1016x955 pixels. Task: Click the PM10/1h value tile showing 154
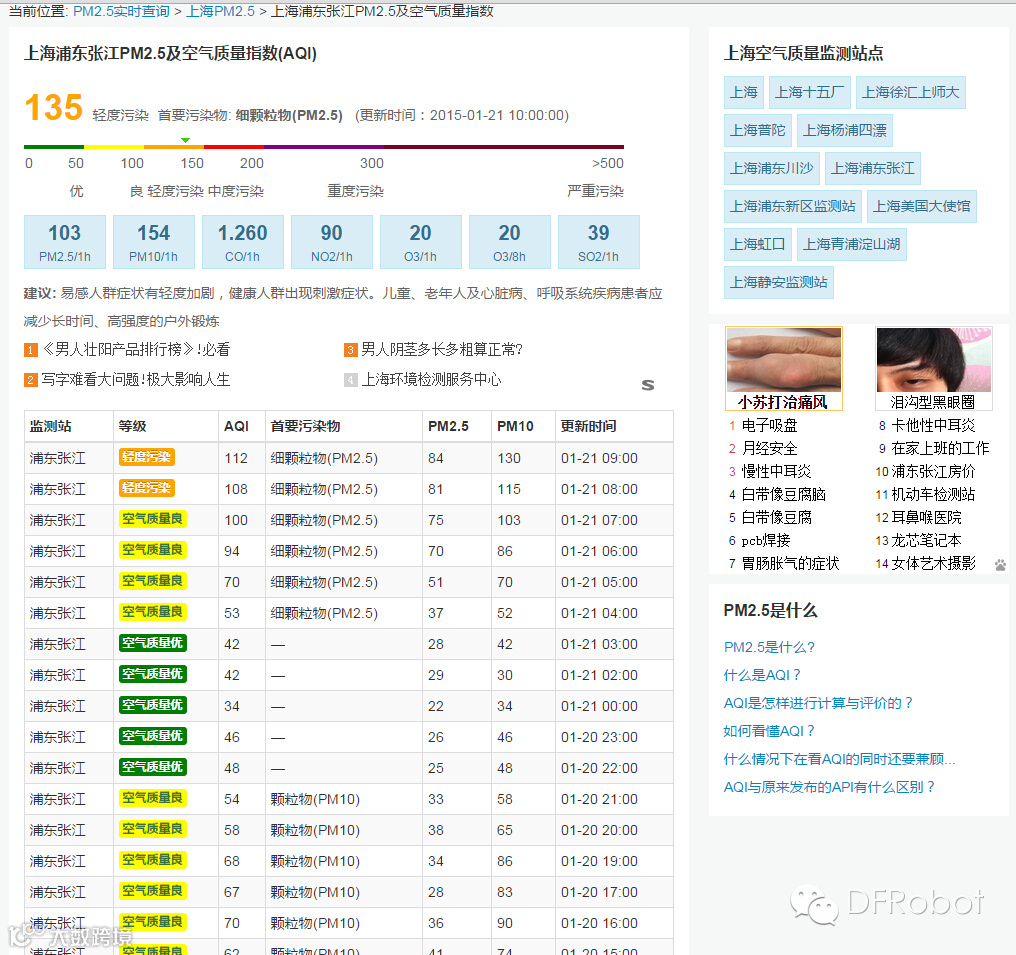point(154,242)
